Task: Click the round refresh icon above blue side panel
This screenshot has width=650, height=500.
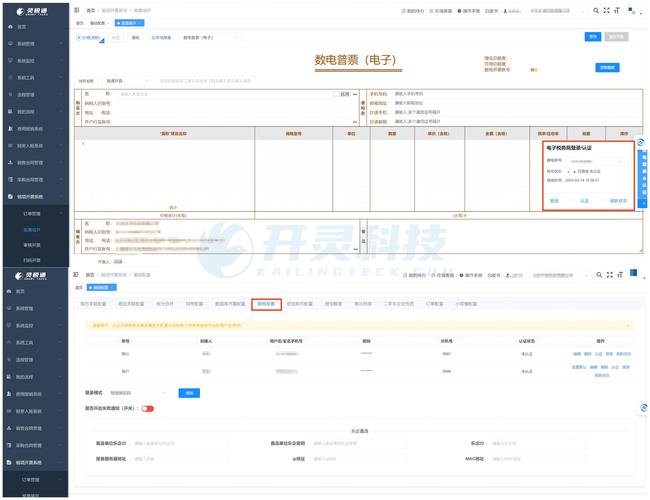Action: [641, 142]
